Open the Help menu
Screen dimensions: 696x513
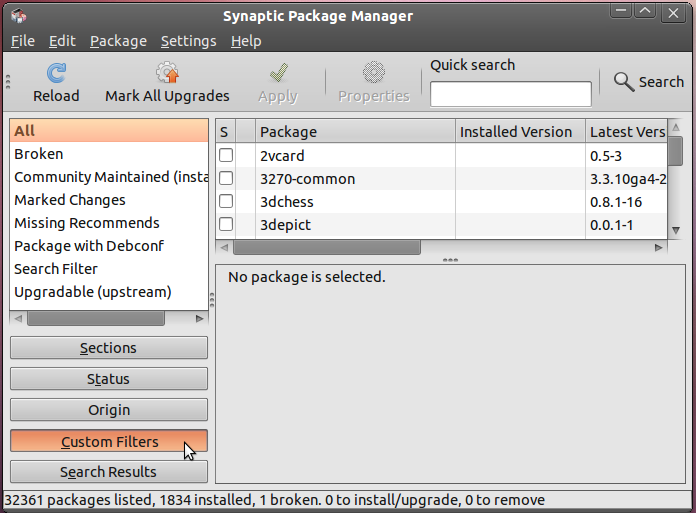tap(246, 41)
